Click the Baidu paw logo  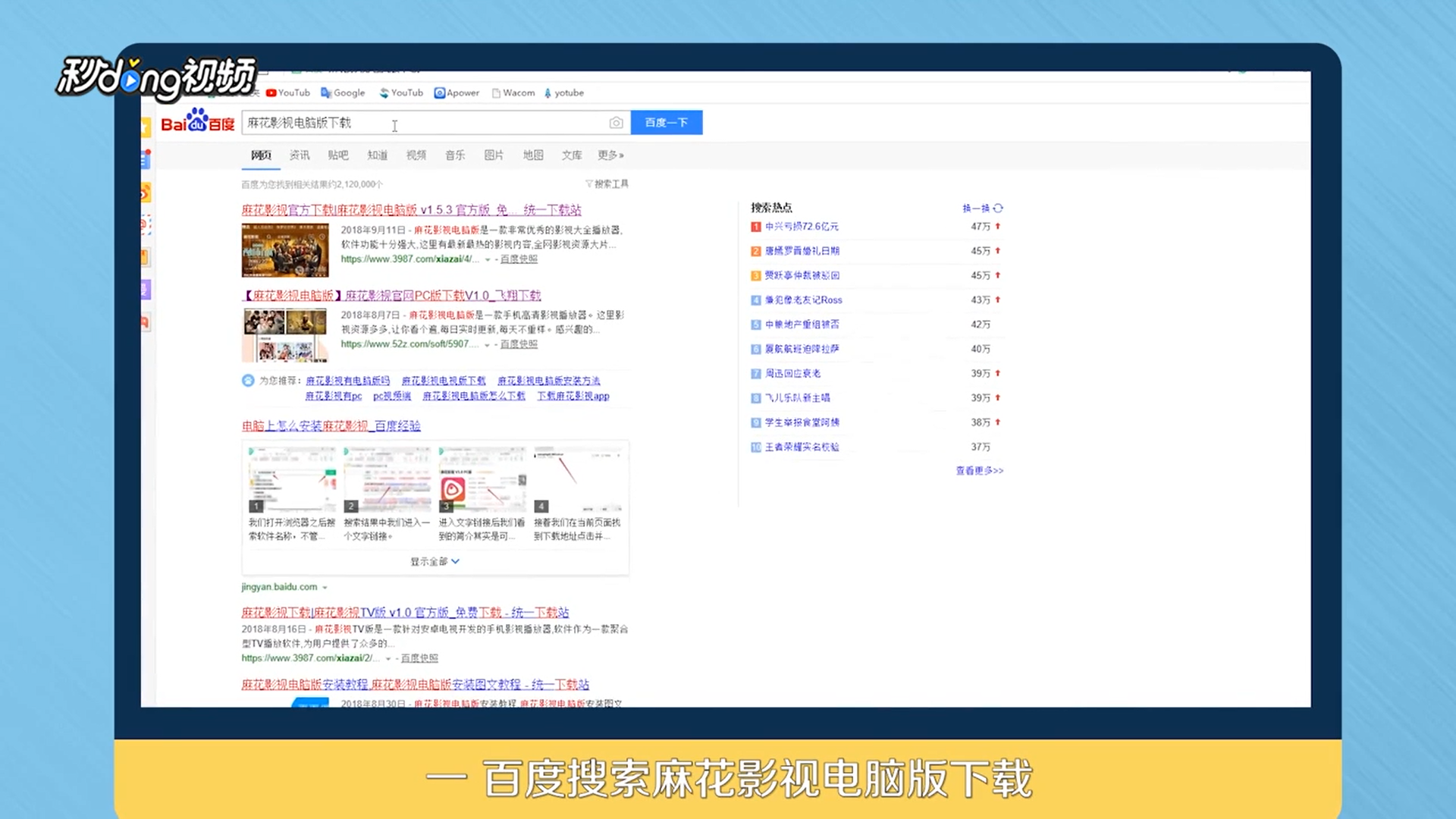[197, 121]
